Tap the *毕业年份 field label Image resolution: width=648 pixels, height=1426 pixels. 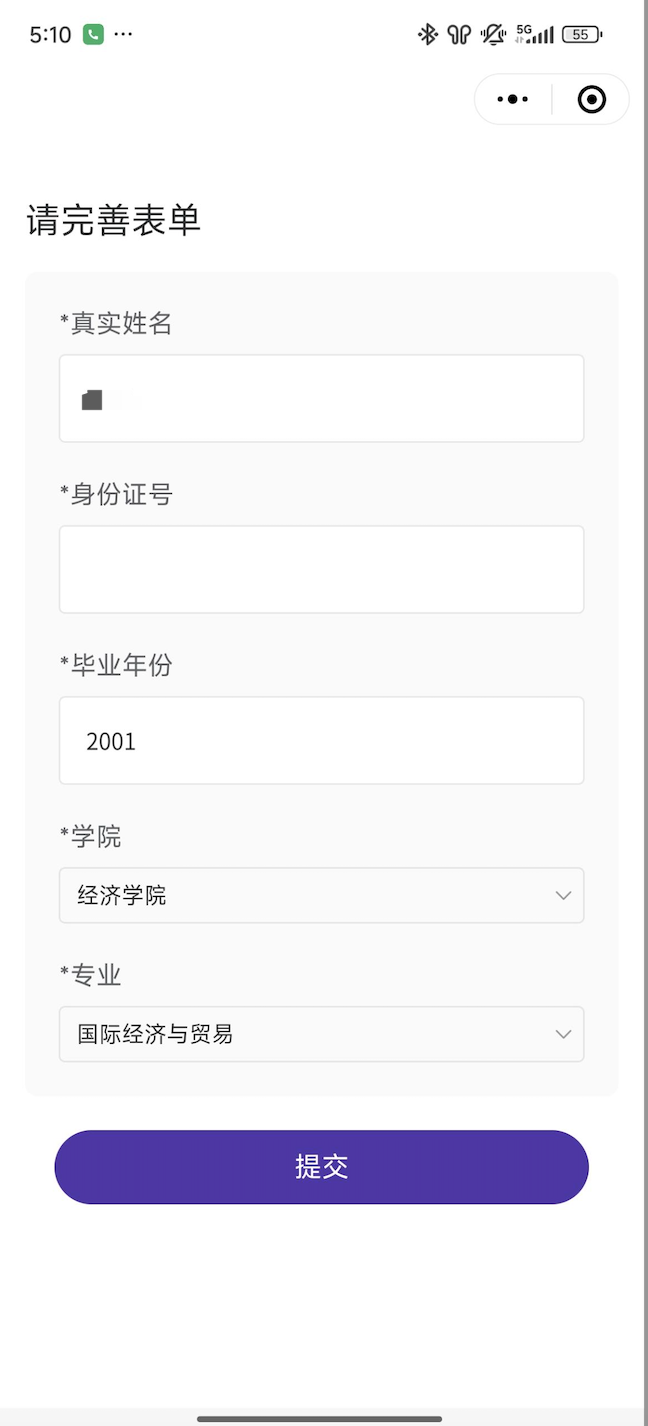tap(116, 665)
